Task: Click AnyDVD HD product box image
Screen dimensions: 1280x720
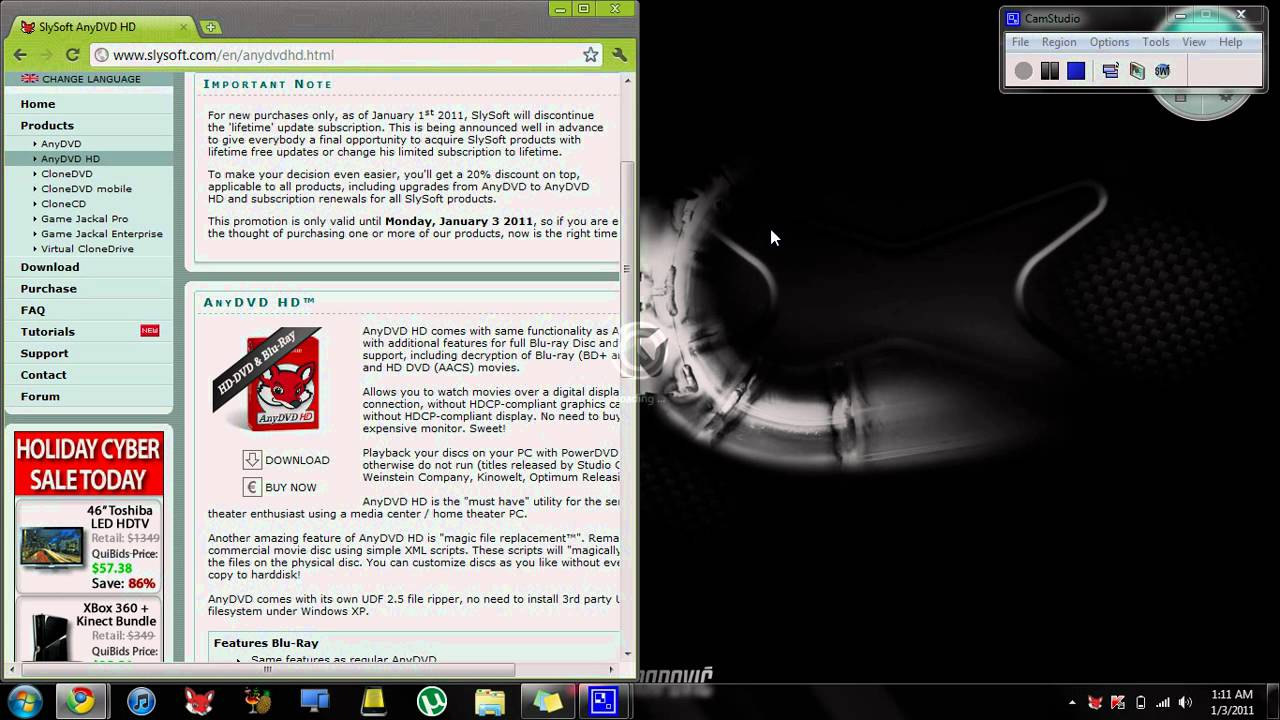Action: (268, 380)
